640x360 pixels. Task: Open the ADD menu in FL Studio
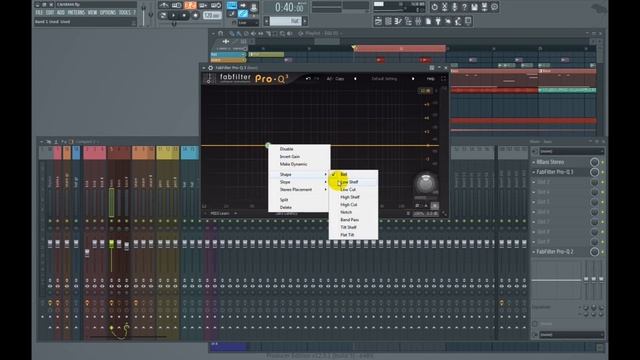(x=61, y=13)
